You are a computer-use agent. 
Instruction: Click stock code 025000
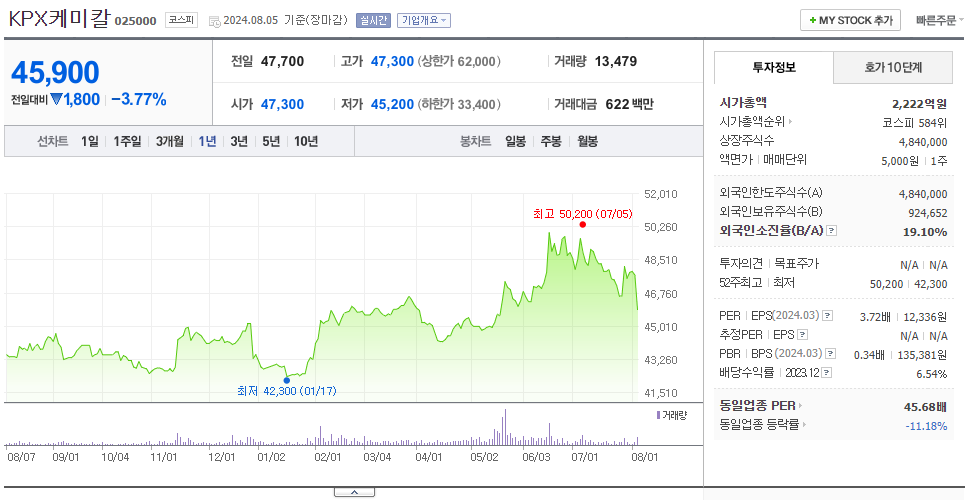[136, 21]
